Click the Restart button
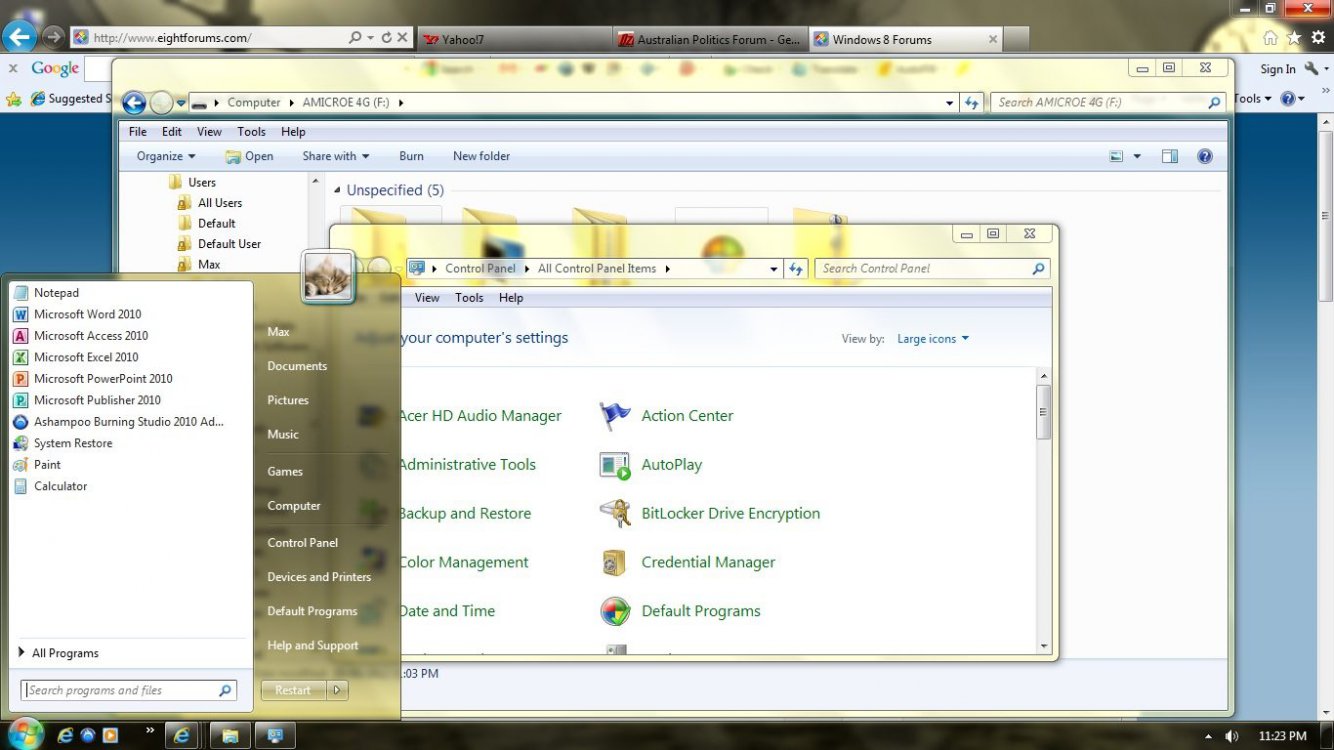The width and height of the screenshot is (1334, 750). click(293, 690)
